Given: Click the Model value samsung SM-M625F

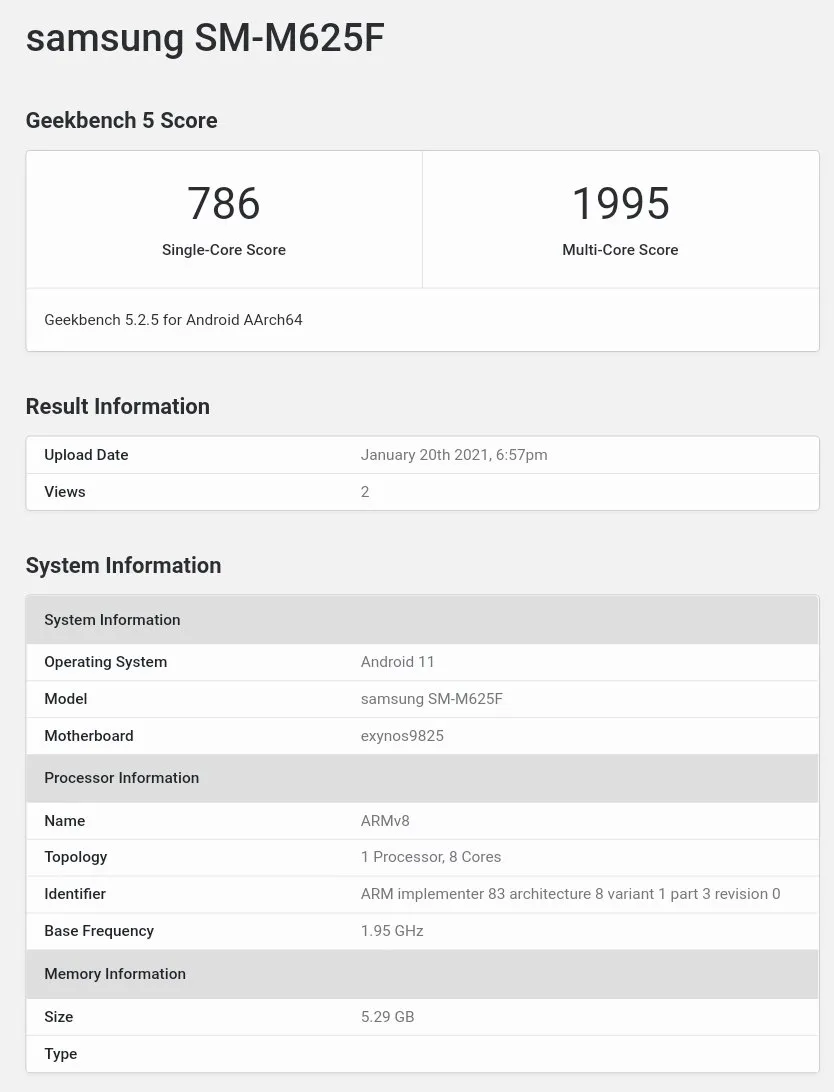Looking at the screenshot, I should click(x=431, y=699).
